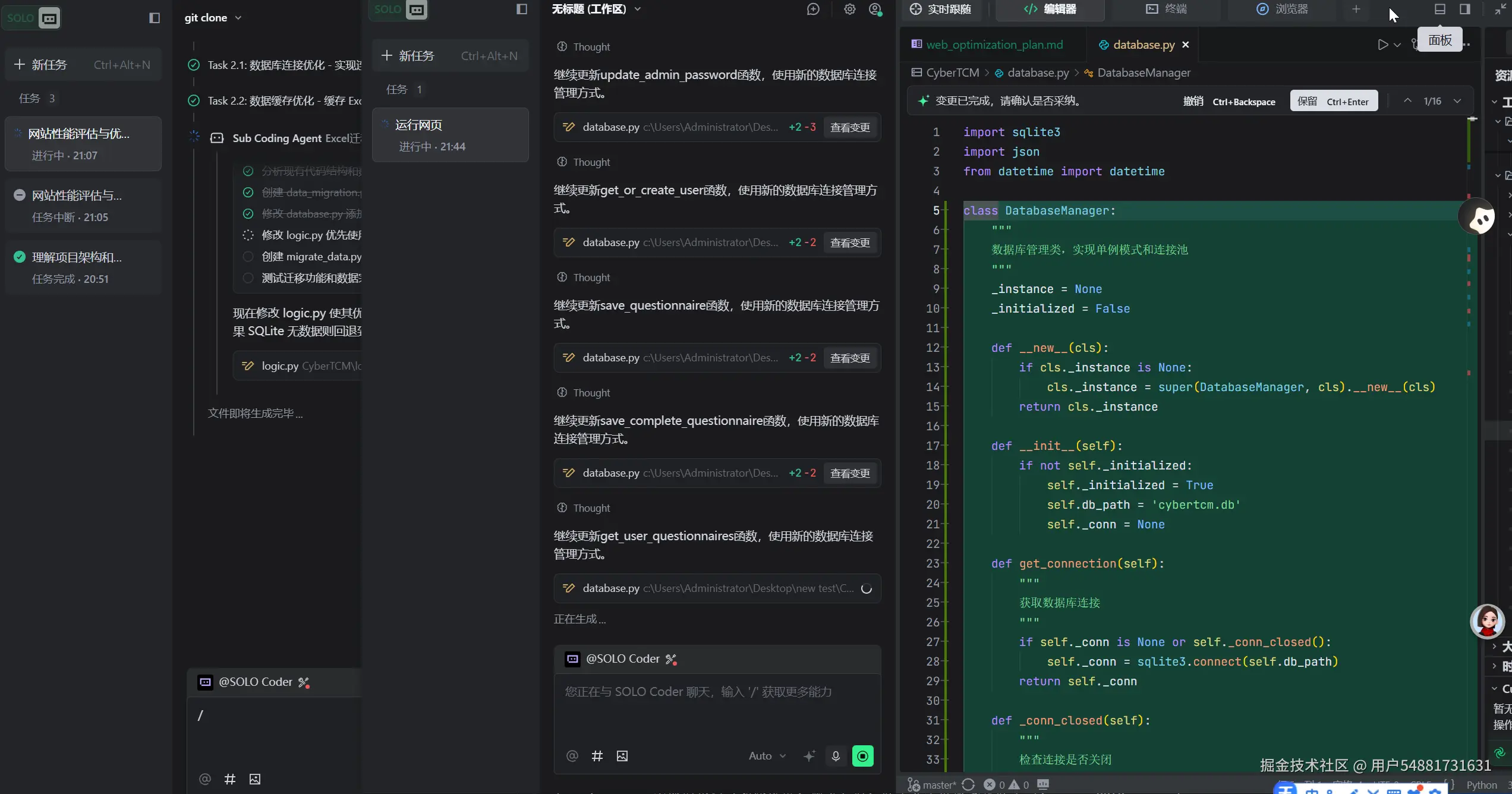Click the hashtag context icon in middle chat
Image resolution: width=1512 pixels, height=794 pixels.
[597, 756]
